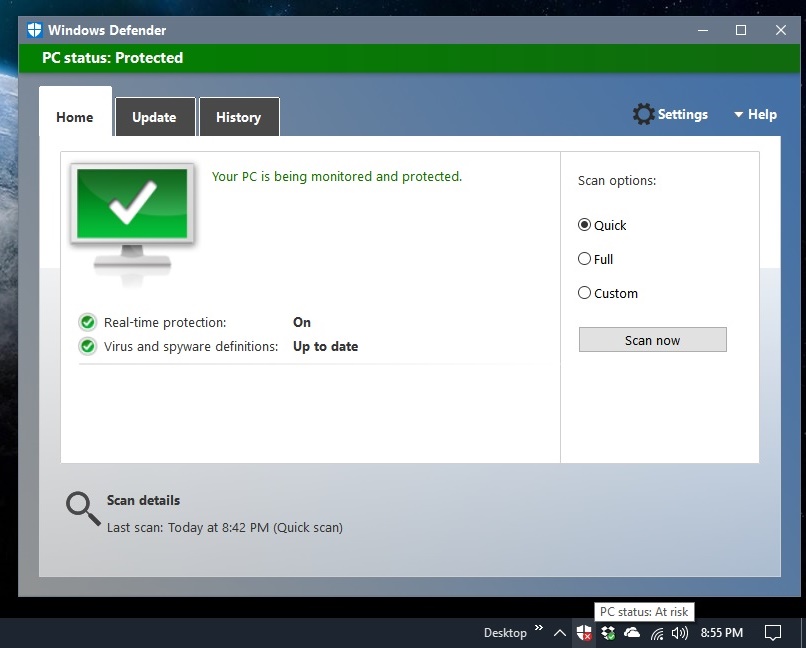Click the Scan details magnifier icon
Viewport: 806px width, 648px height.
point(82,508)
